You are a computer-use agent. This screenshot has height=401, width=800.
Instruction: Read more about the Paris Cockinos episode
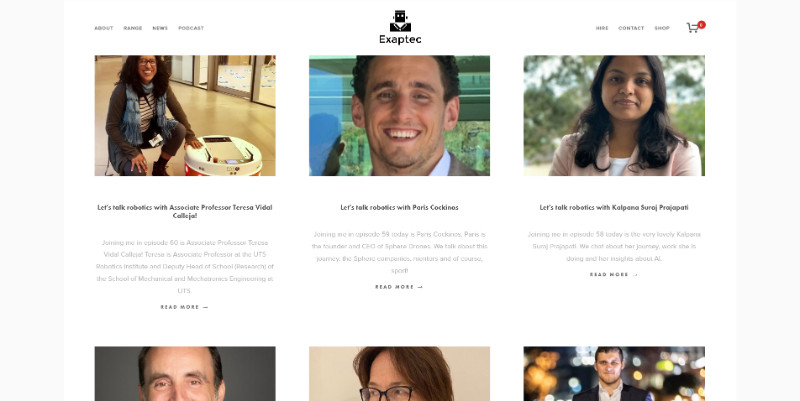tap(399, 287)
